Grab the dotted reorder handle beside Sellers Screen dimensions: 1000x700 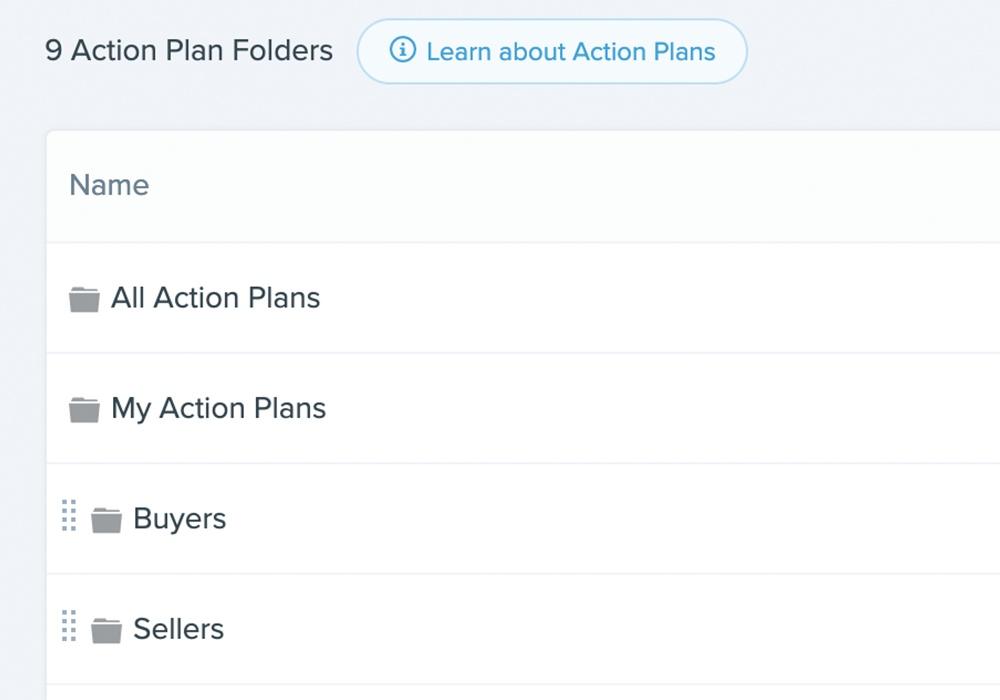69,625
